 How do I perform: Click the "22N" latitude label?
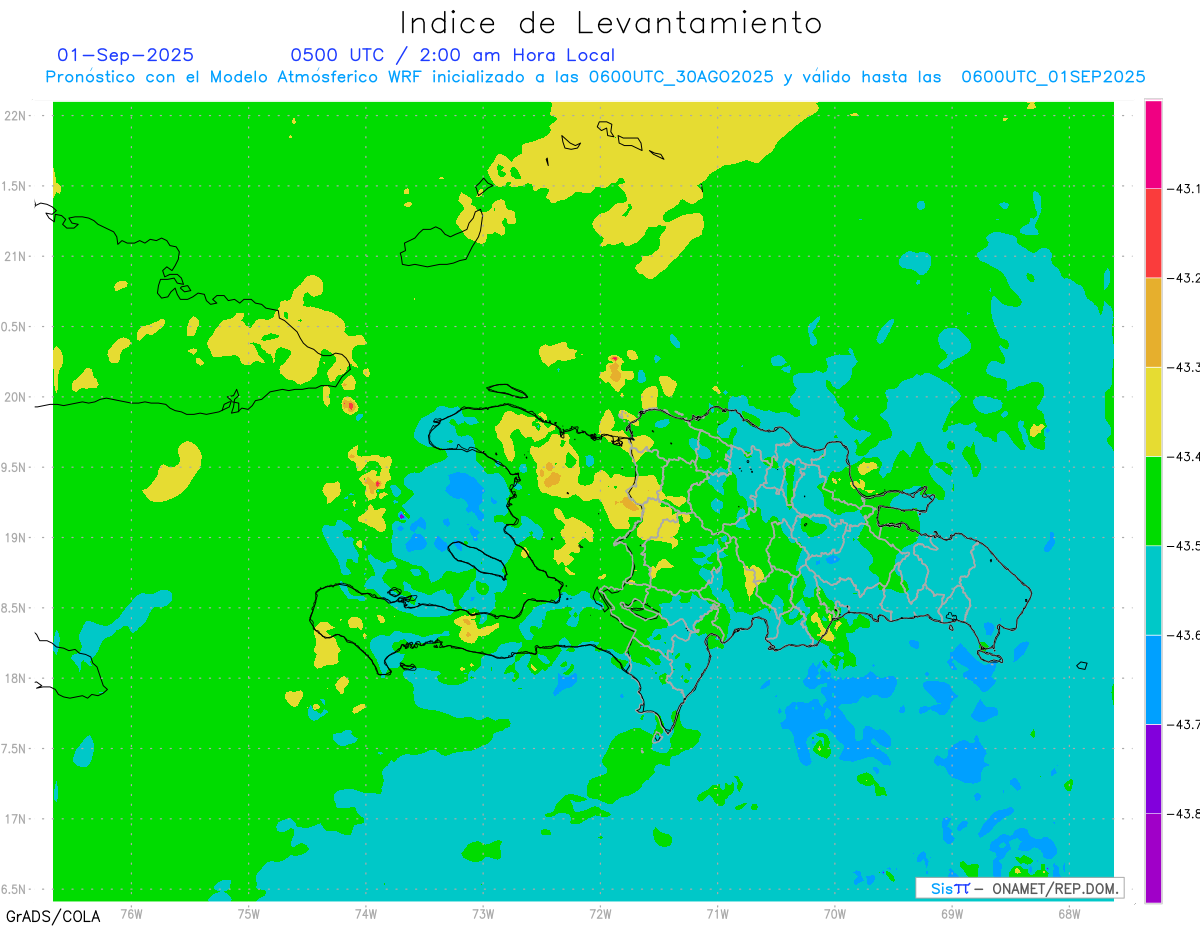click(x=15, y=116)
